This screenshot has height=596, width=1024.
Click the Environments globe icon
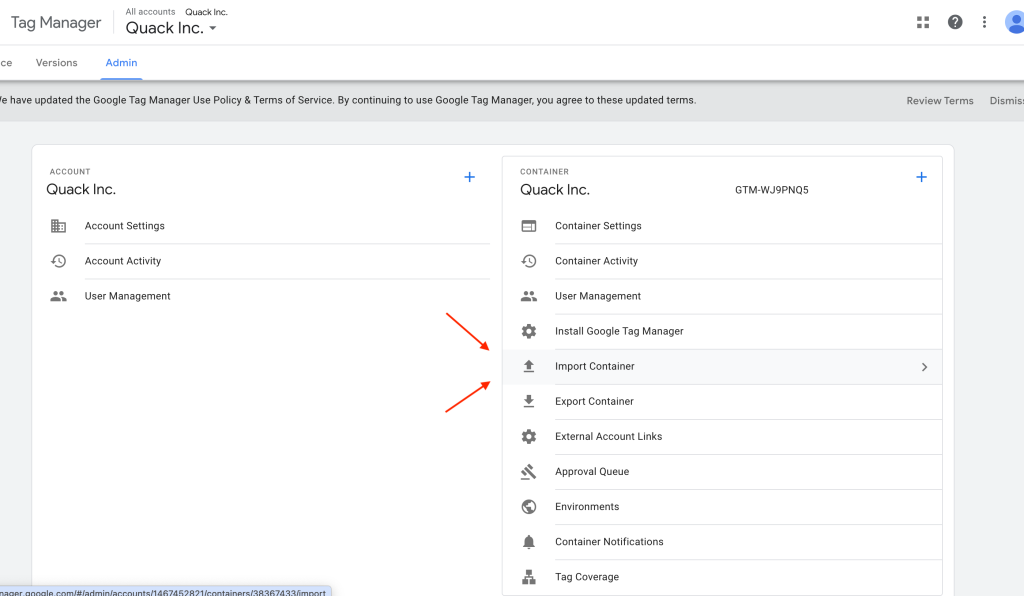point(529,507)
